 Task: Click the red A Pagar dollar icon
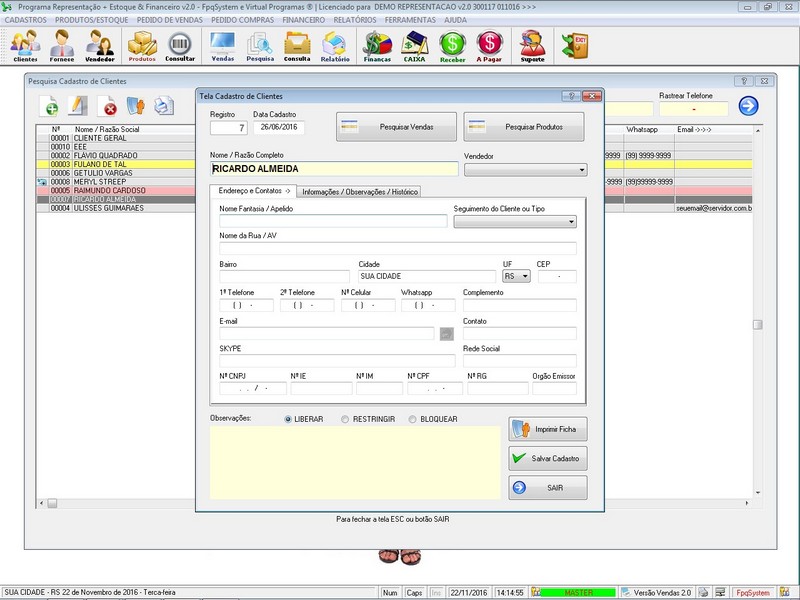point(489,45)
